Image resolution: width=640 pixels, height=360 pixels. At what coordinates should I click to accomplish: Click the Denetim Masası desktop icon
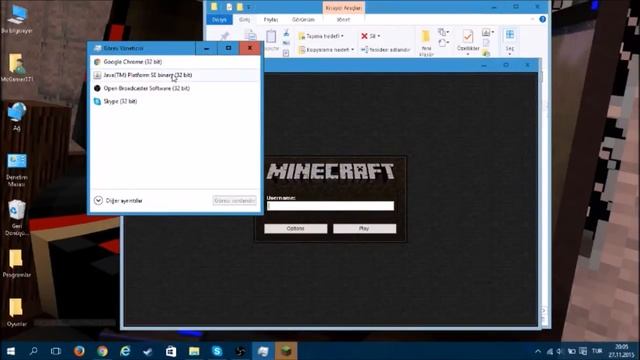click(17, 170)
